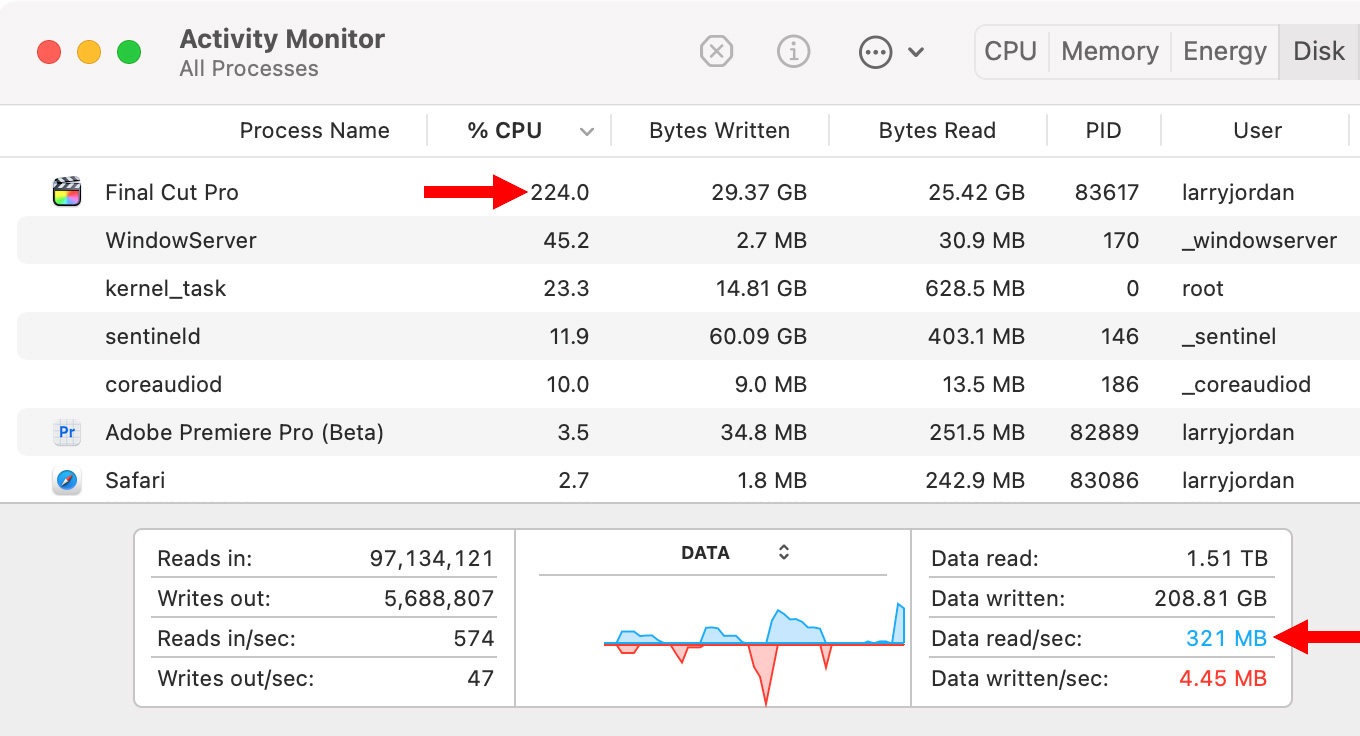This screenshot has height=736, width=1360.
Task: Sort by the Bytes Read column header
Action: click(937, 130)
